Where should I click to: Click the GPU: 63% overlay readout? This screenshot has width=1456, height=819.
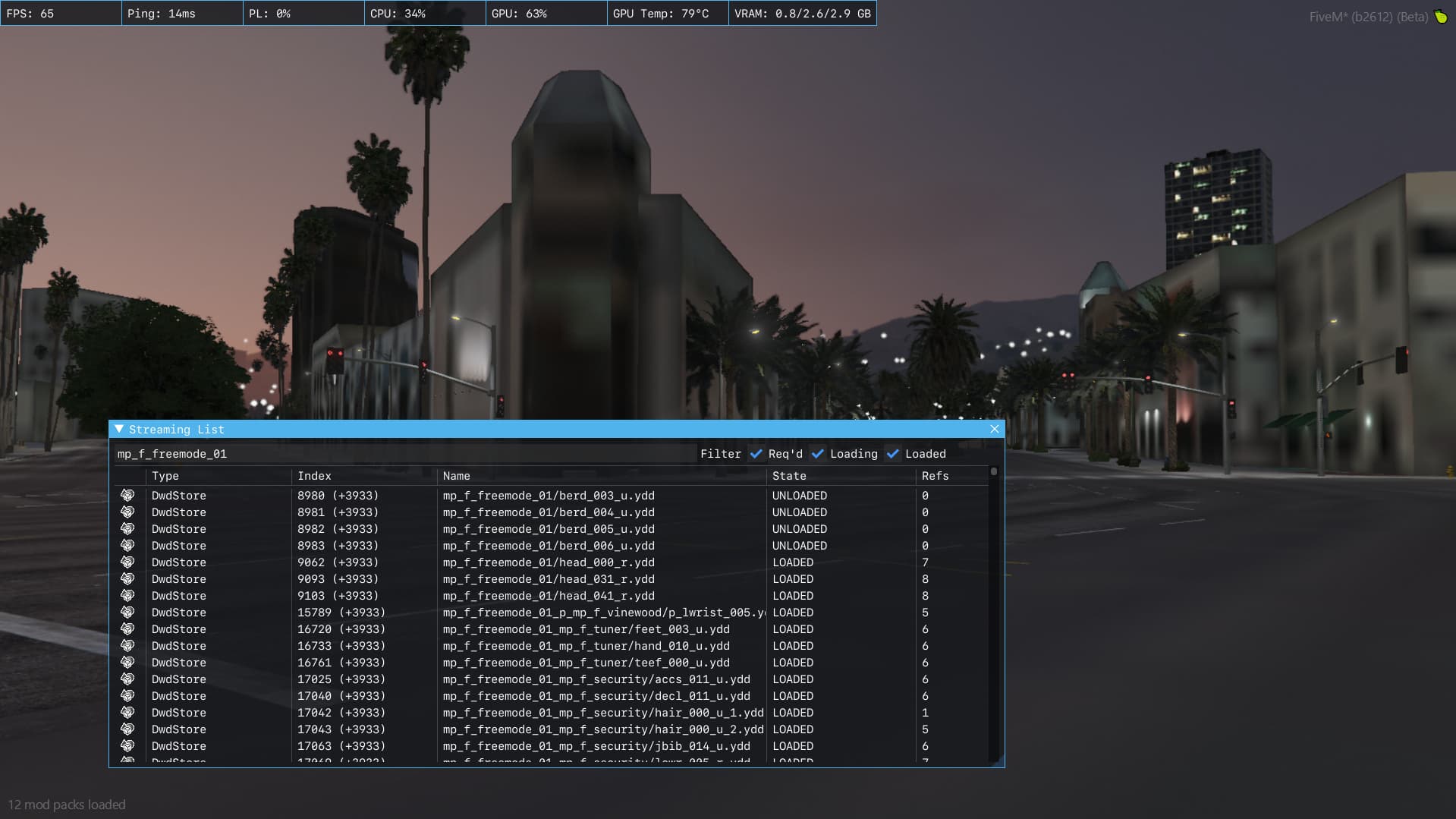[x=546, y=14]
